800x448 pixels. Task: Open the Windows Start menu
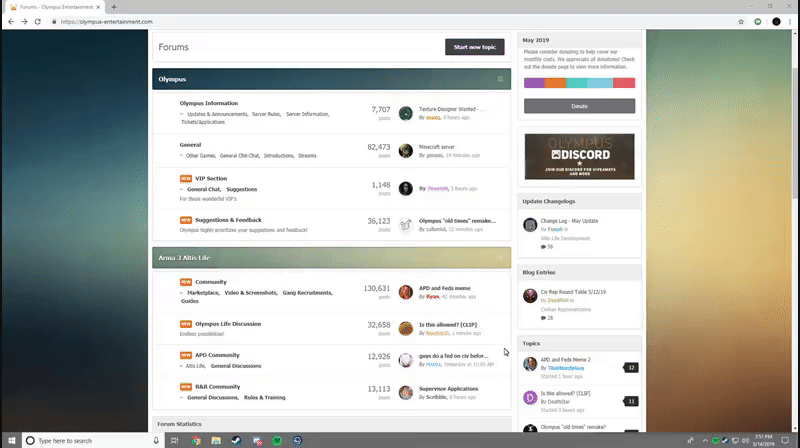click(x=11, y=440)
